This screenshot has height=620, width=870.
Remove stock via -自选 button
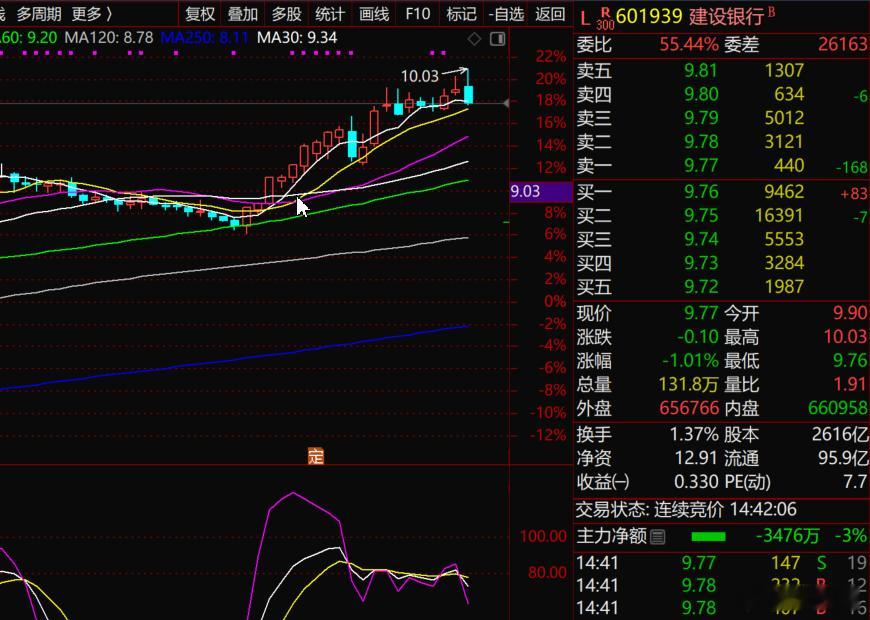[x=507, y=14]
